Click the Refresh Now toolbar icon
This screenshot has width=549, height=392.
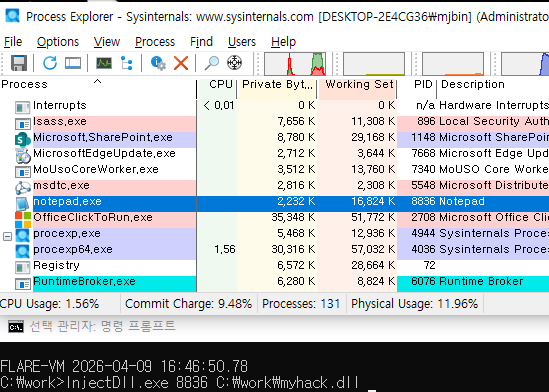[50, 63]
